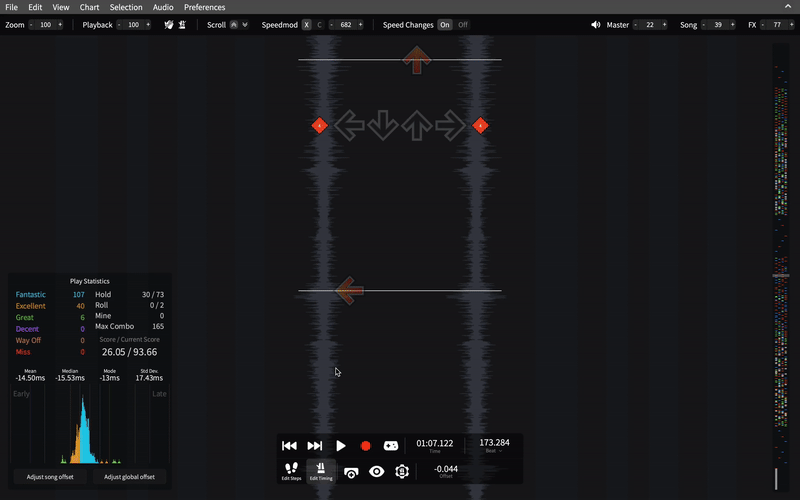
Task: Select the left red diamond snap indicator
Action: [x=319, y=125]
